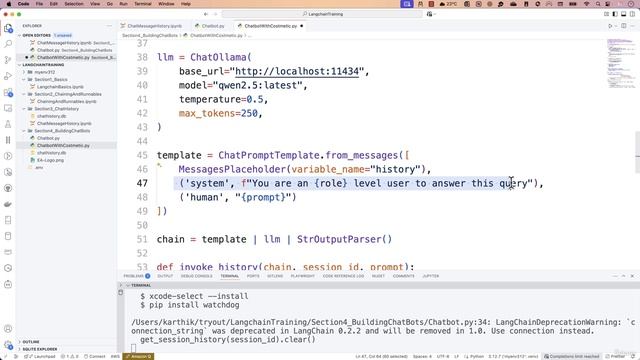Click the code minimap preview
This screenshot has width=640, height=360.
pos(620,63)
